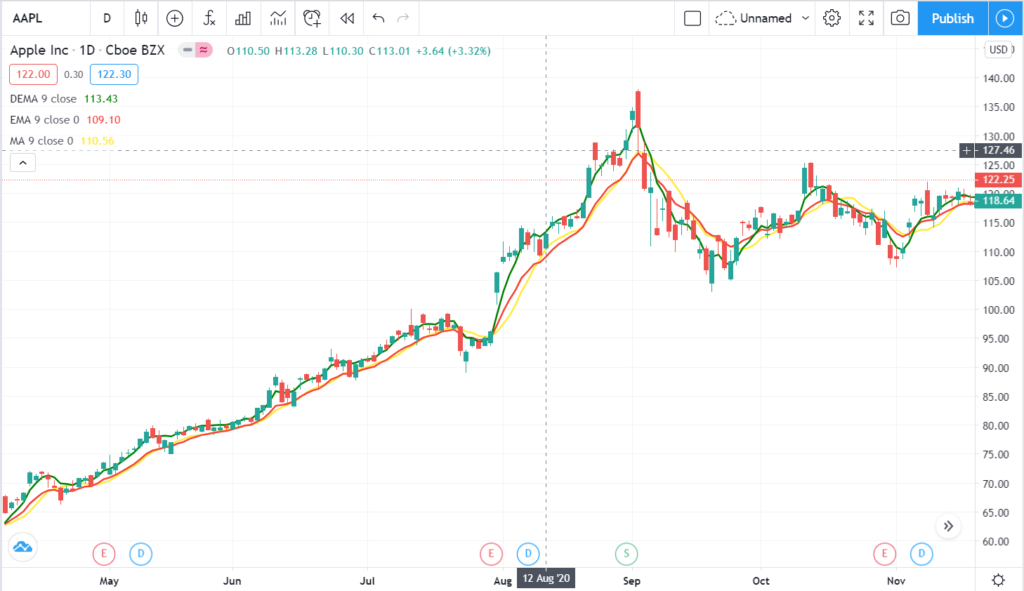Open the chart style menu via the candlestick icon
The width and height of the screenshot is (1024, 591).
tap(140, 18)
